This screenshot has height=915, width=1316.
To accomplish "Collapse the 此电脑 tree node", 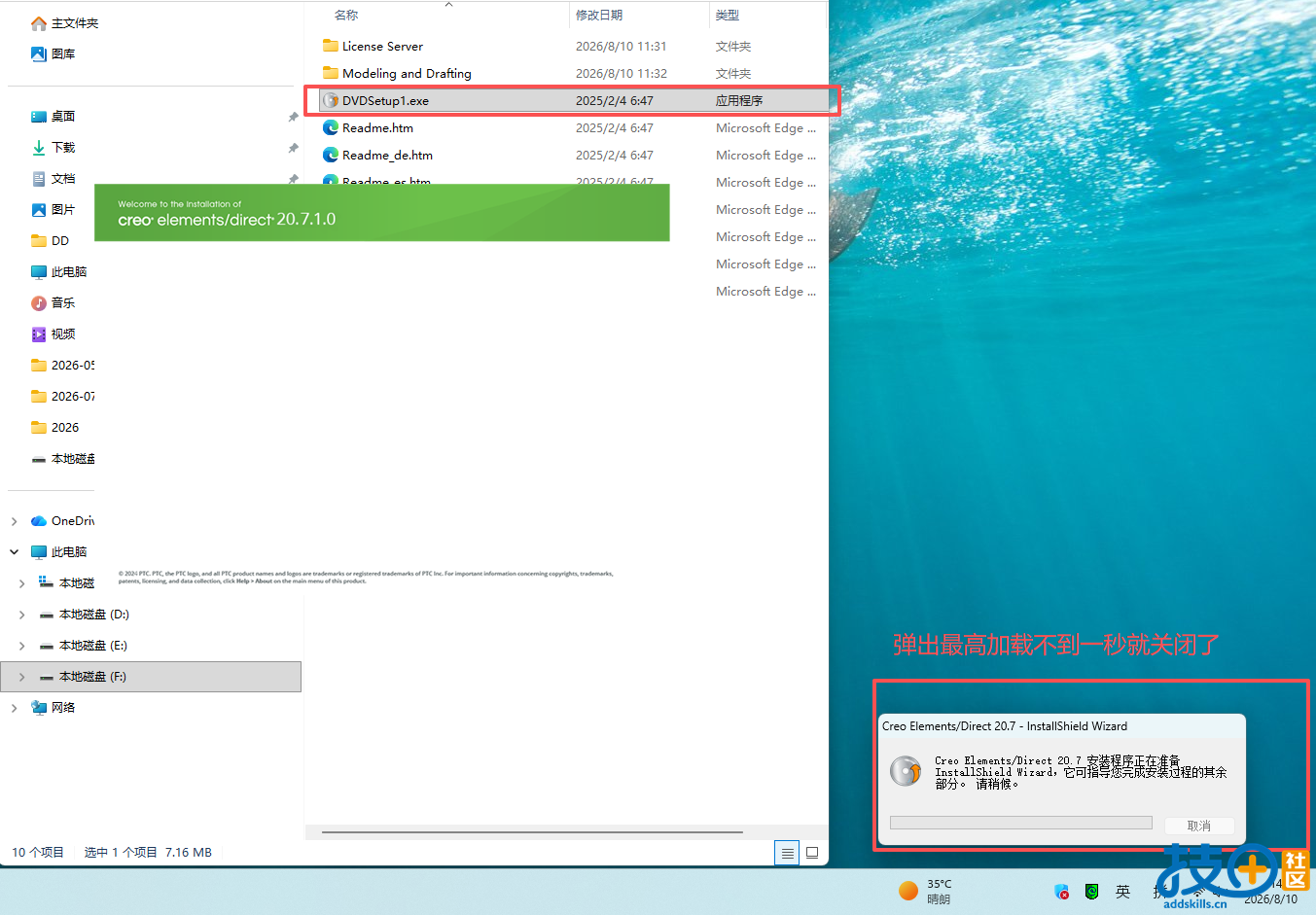I will click(14, 552).
